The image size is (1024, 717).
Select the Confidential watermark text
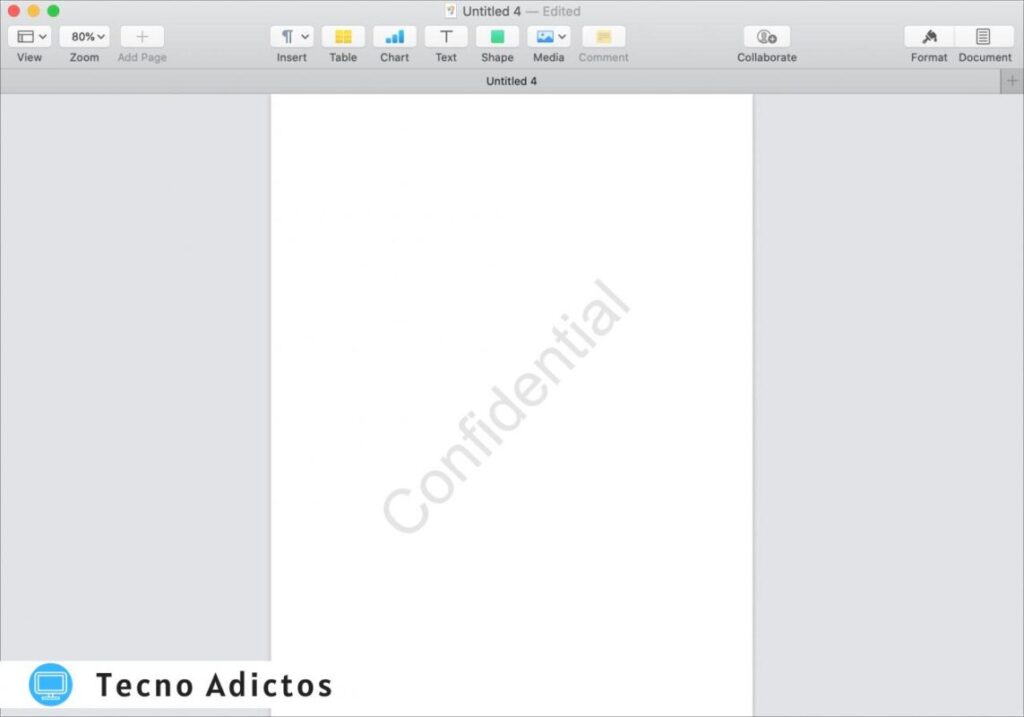(507, 405)
